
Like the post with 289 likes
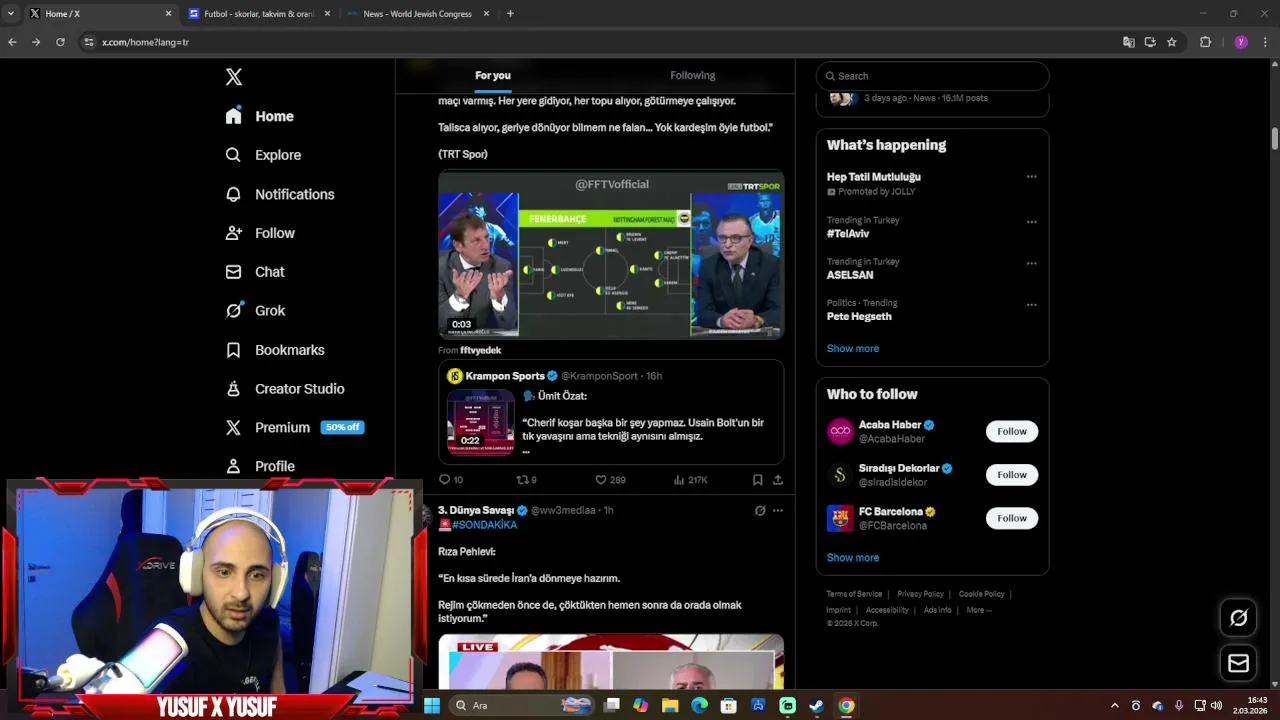coord(610,480)
